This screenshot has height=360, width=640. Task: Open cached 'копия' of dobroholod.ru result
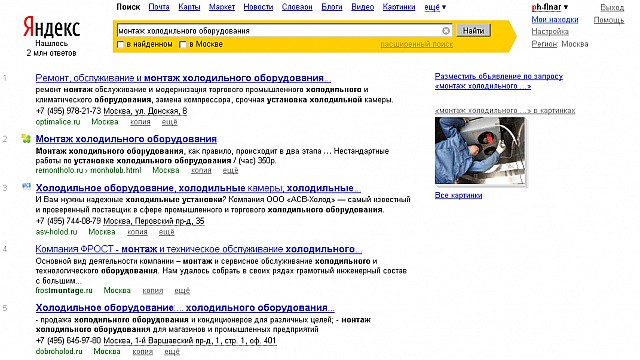(142, 351)
